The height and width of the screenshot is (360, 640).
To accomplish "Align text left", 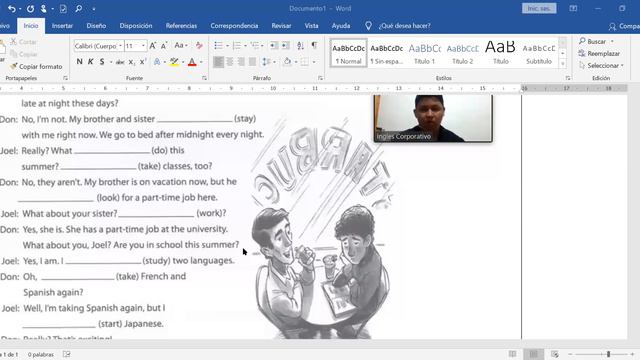I will coord(218,62).
